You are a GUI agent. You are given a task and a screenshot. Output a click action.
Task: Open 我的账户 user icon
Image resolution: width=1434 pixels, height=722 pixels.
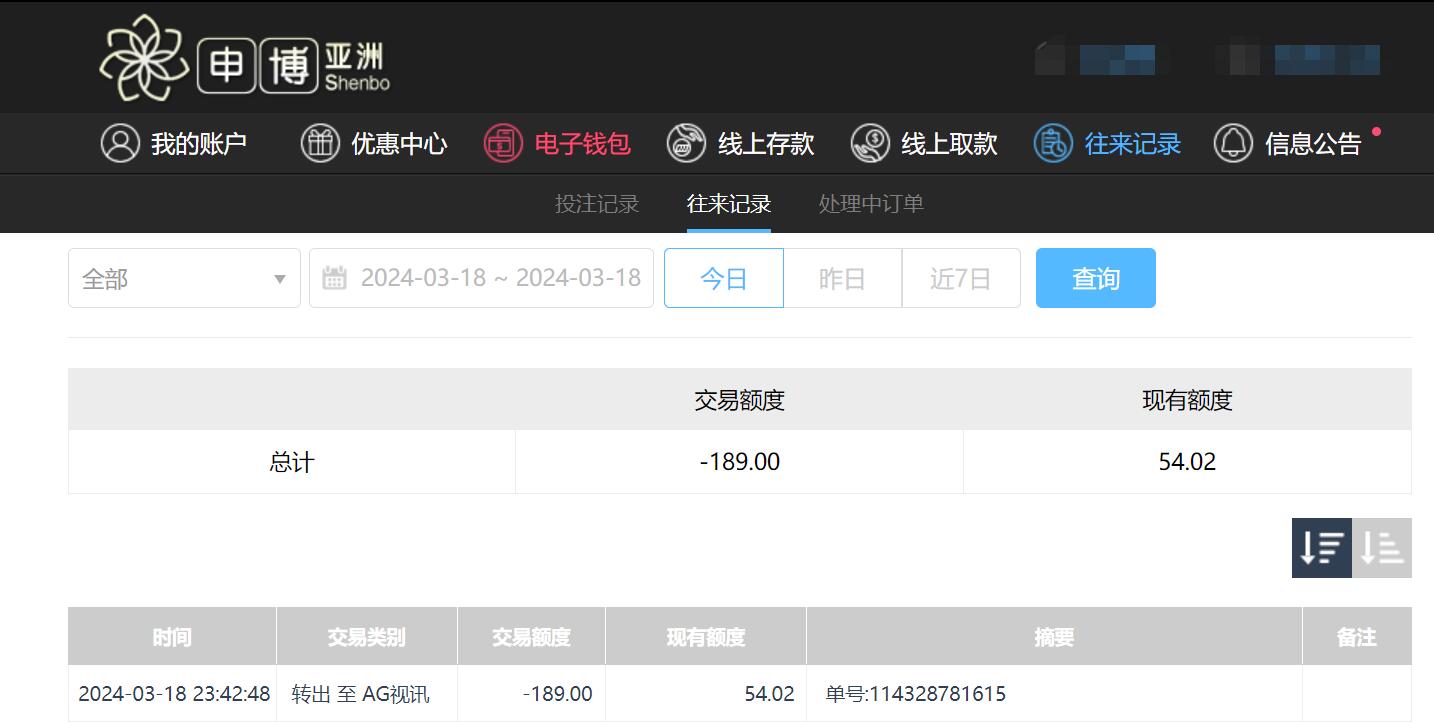pos(120,144)
